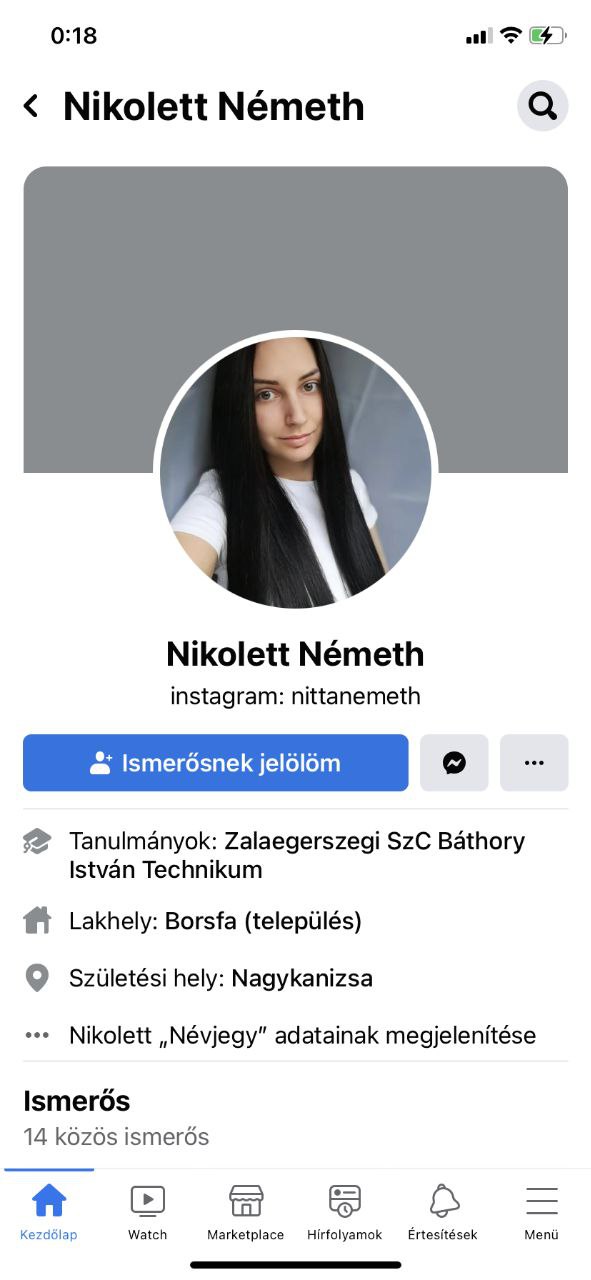
Task: Switch to the Watch tab
Action: click(x=147, y=1211)
